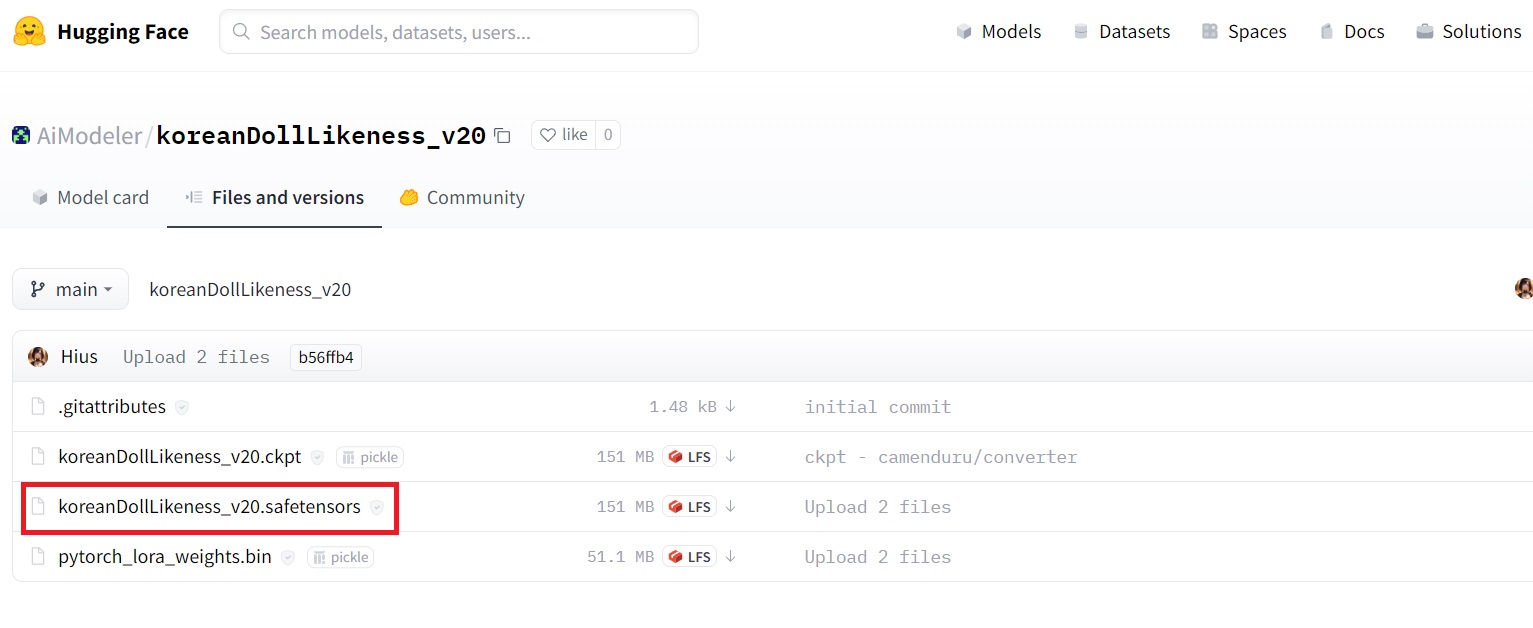The image size is (1533, 628).
Task: Open the Solutions navigation item
Action: [1468, 32]
